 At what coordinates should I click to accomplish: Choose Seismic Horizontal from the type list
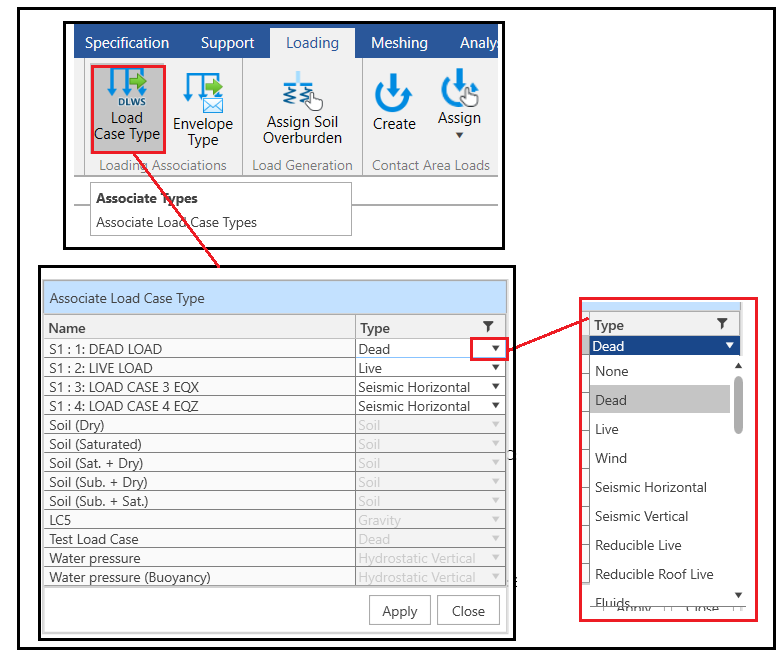650,487
